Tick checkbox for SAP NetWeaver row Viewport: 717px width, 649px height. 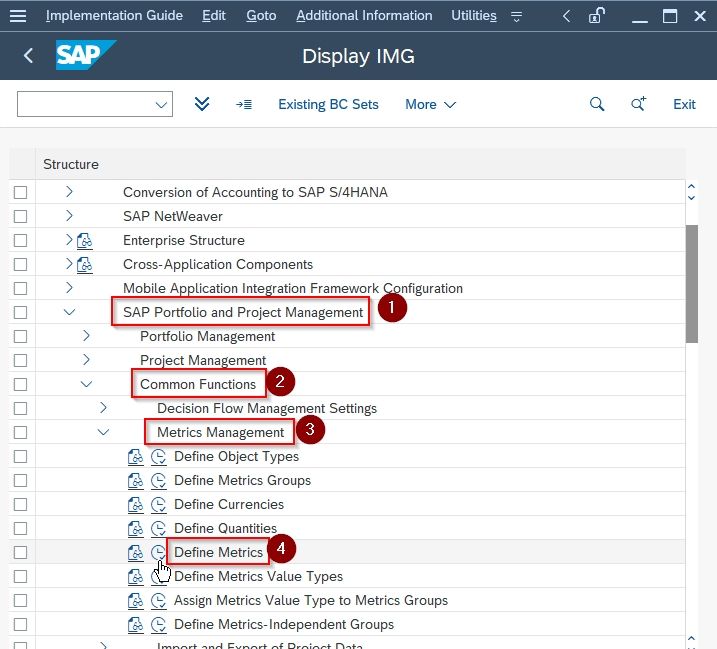(21, 216)
